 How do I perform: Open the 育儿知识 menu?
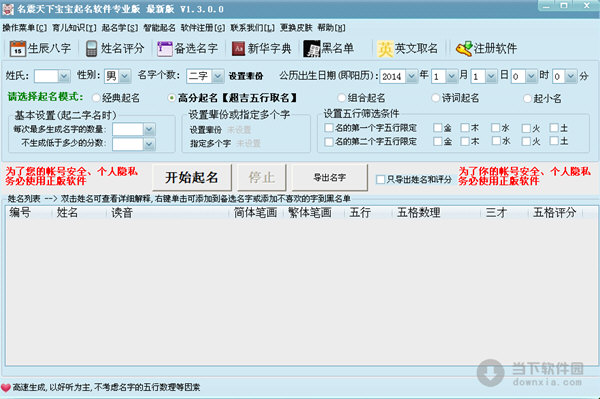point(74,28)
